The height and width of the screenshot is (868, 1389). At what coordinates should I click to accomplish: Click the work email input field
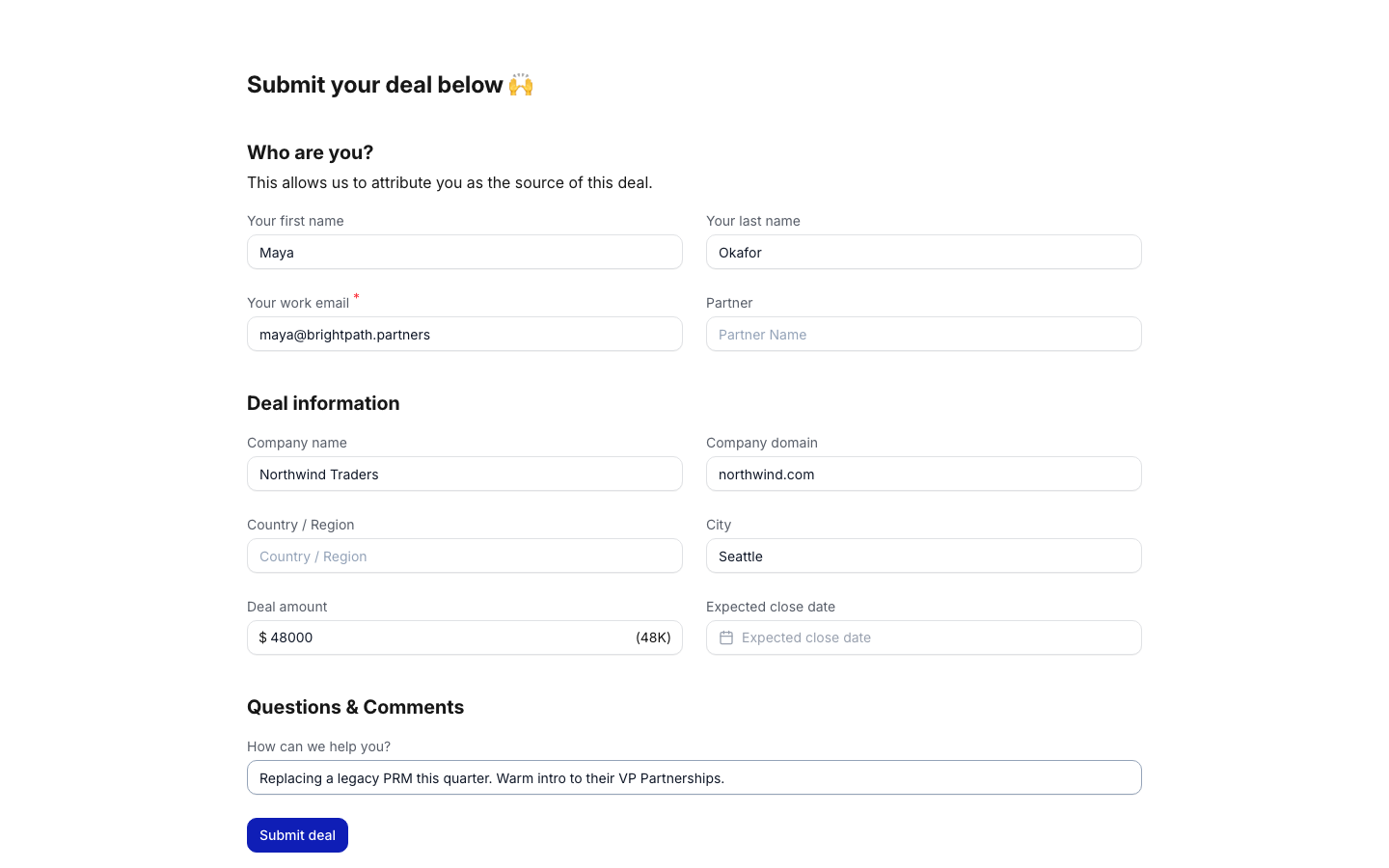(x=465, y=334)
